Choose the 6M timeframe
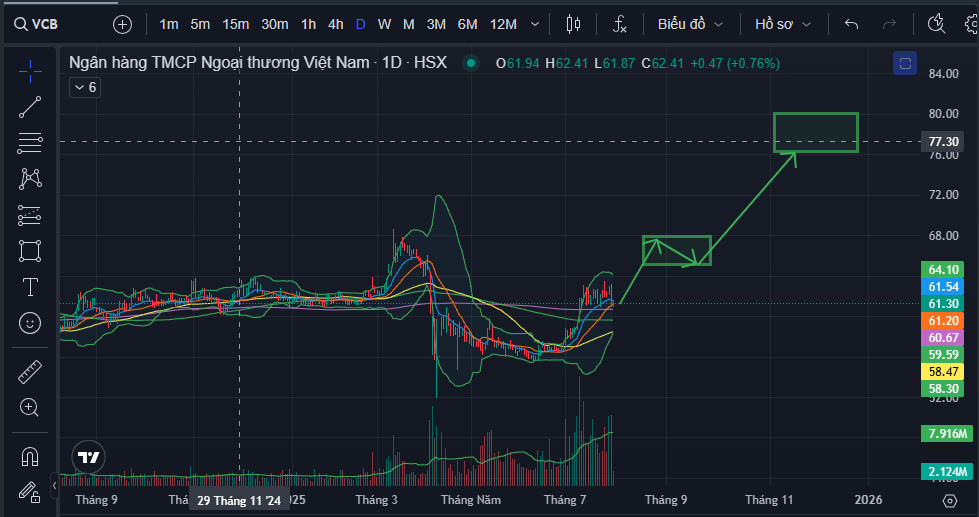979x517 pixels. (x=467, y=24)
